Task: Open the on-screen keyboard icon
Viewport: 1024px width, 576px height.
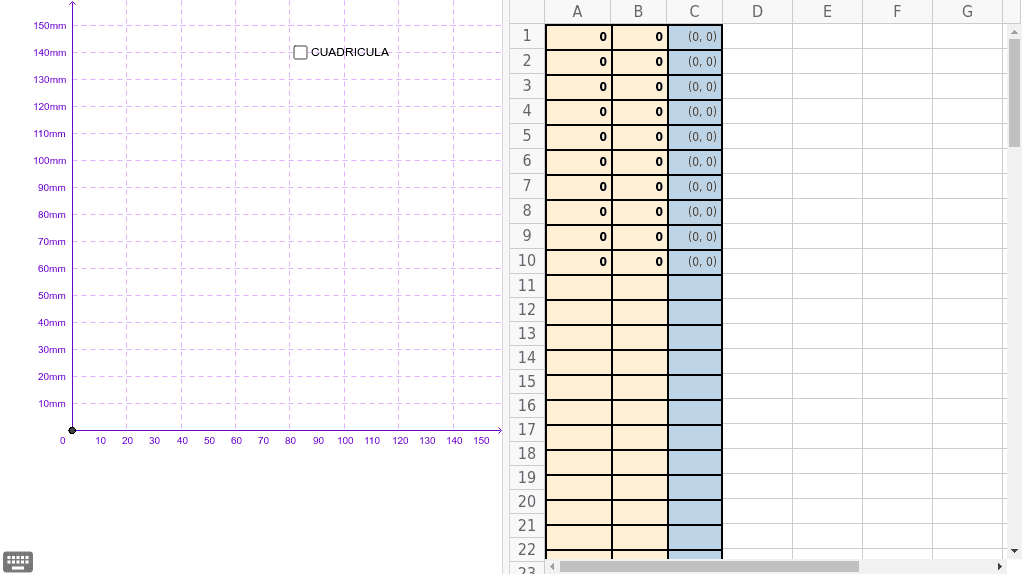Action: click(x=18, y=562)
